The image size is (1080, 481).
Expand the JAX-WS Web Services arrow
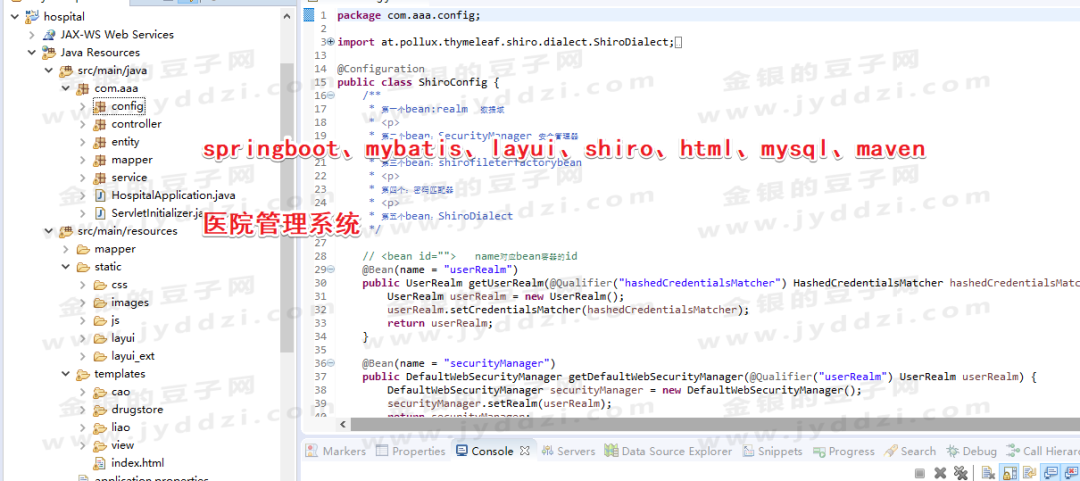(x=32, y=34)
